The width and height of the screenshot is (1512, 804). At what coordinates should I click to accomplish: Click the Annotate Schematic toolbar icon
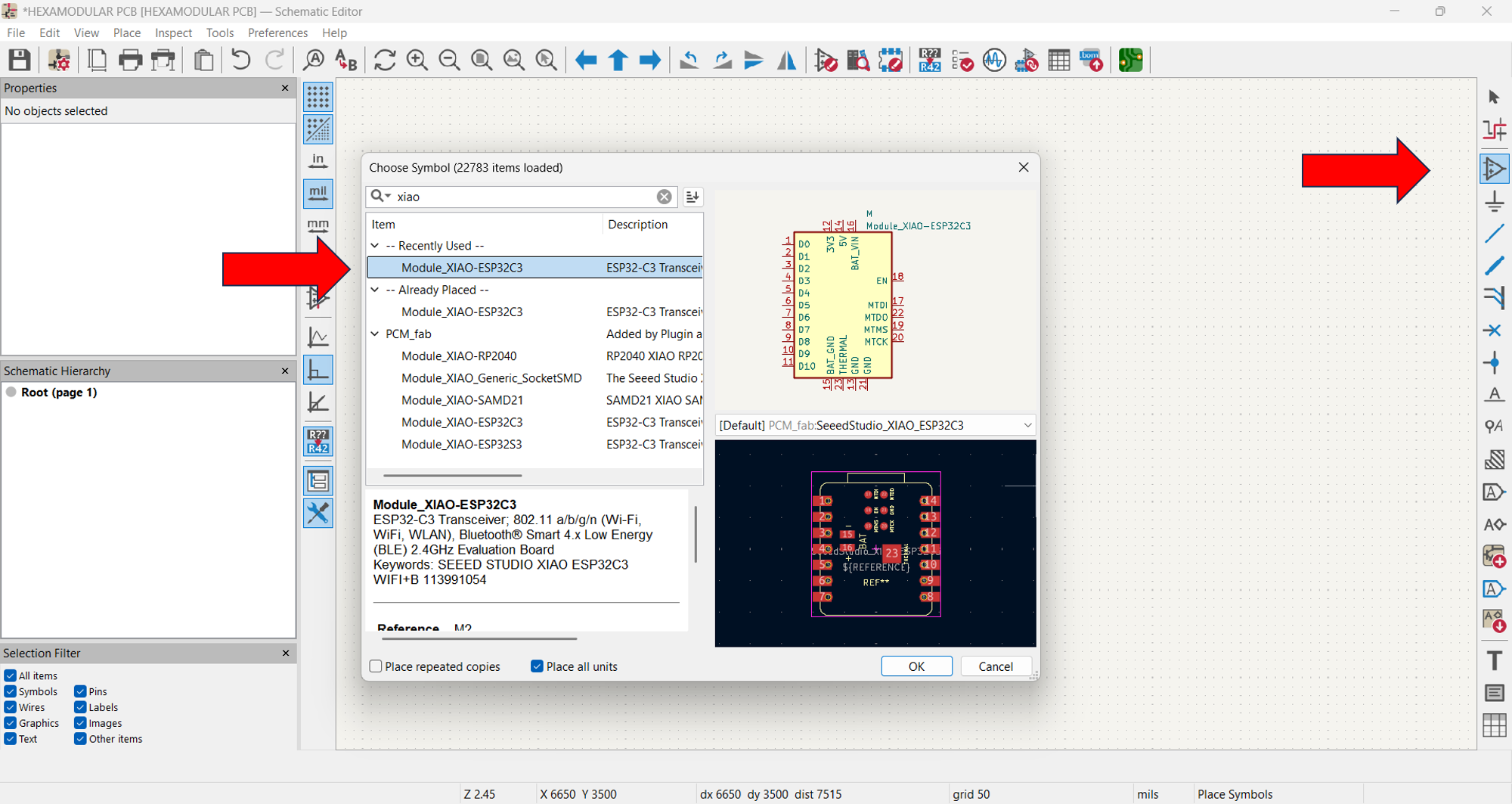coord(929,60)
